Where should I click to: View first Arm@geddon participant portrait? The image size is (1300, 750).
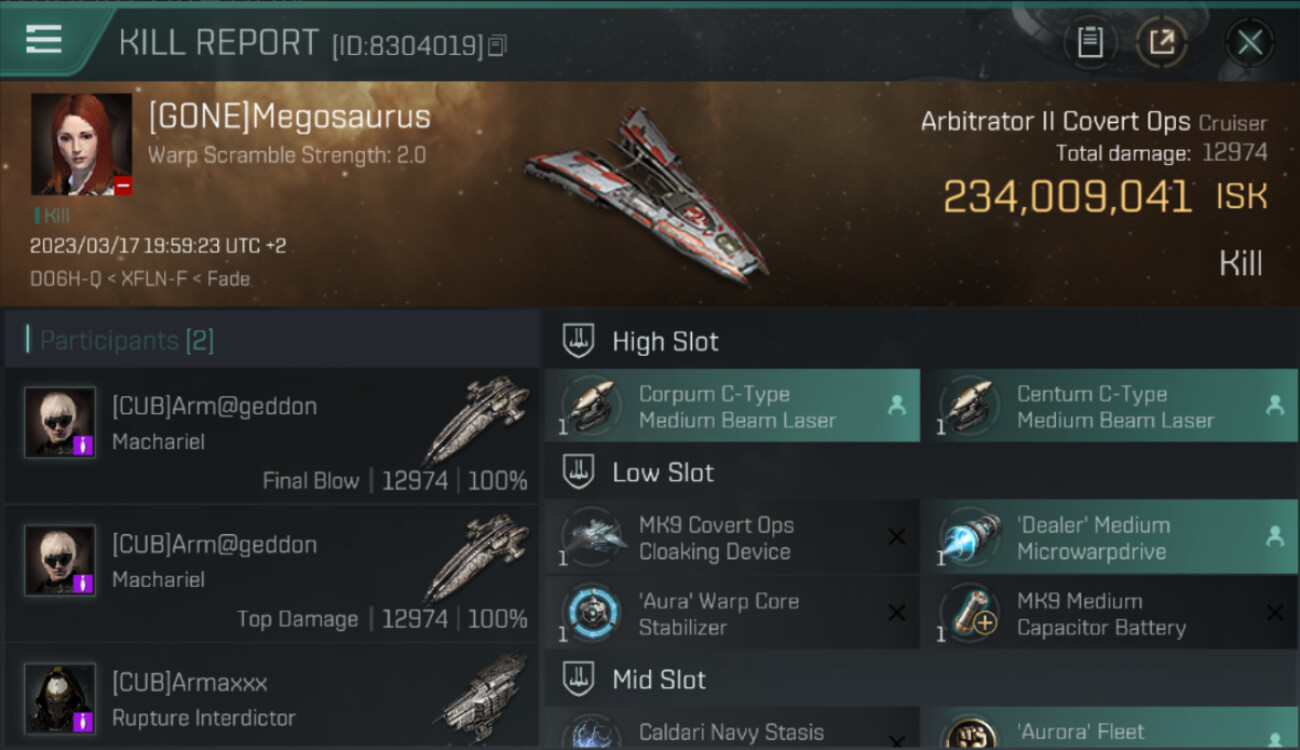click(60, 422)
